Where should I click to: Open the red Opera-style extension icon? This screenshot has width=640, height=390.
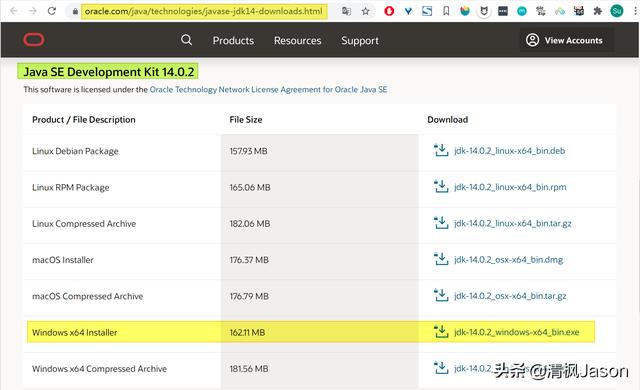tap(389, 11)
